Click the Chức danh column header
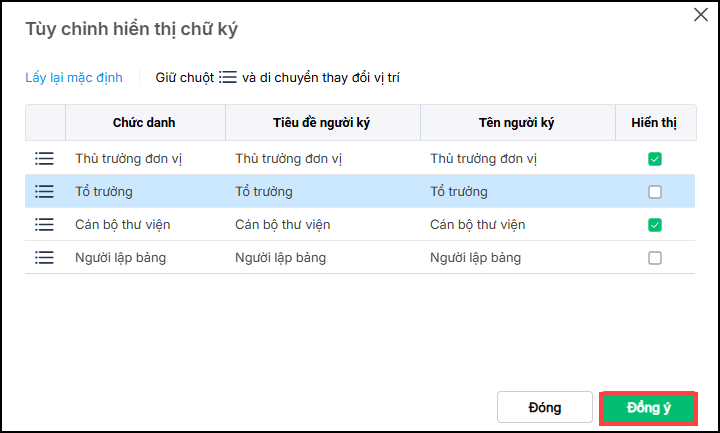720x433 pixels. click(x=144, y=123)
